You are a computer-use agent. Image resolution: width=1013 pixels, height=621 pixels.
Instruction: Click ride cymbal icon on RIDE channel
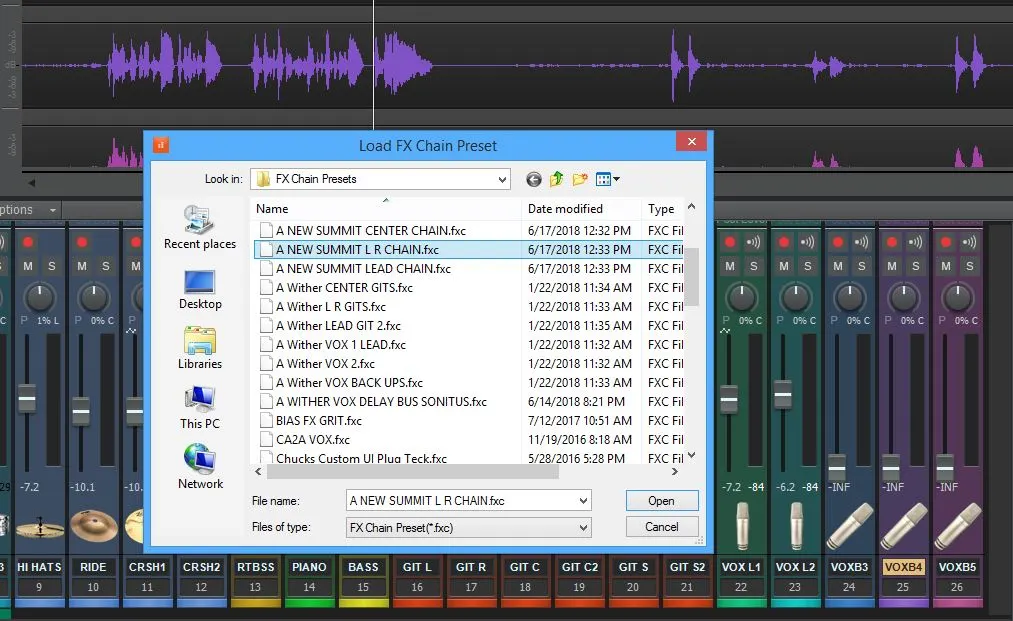[94, 525]
